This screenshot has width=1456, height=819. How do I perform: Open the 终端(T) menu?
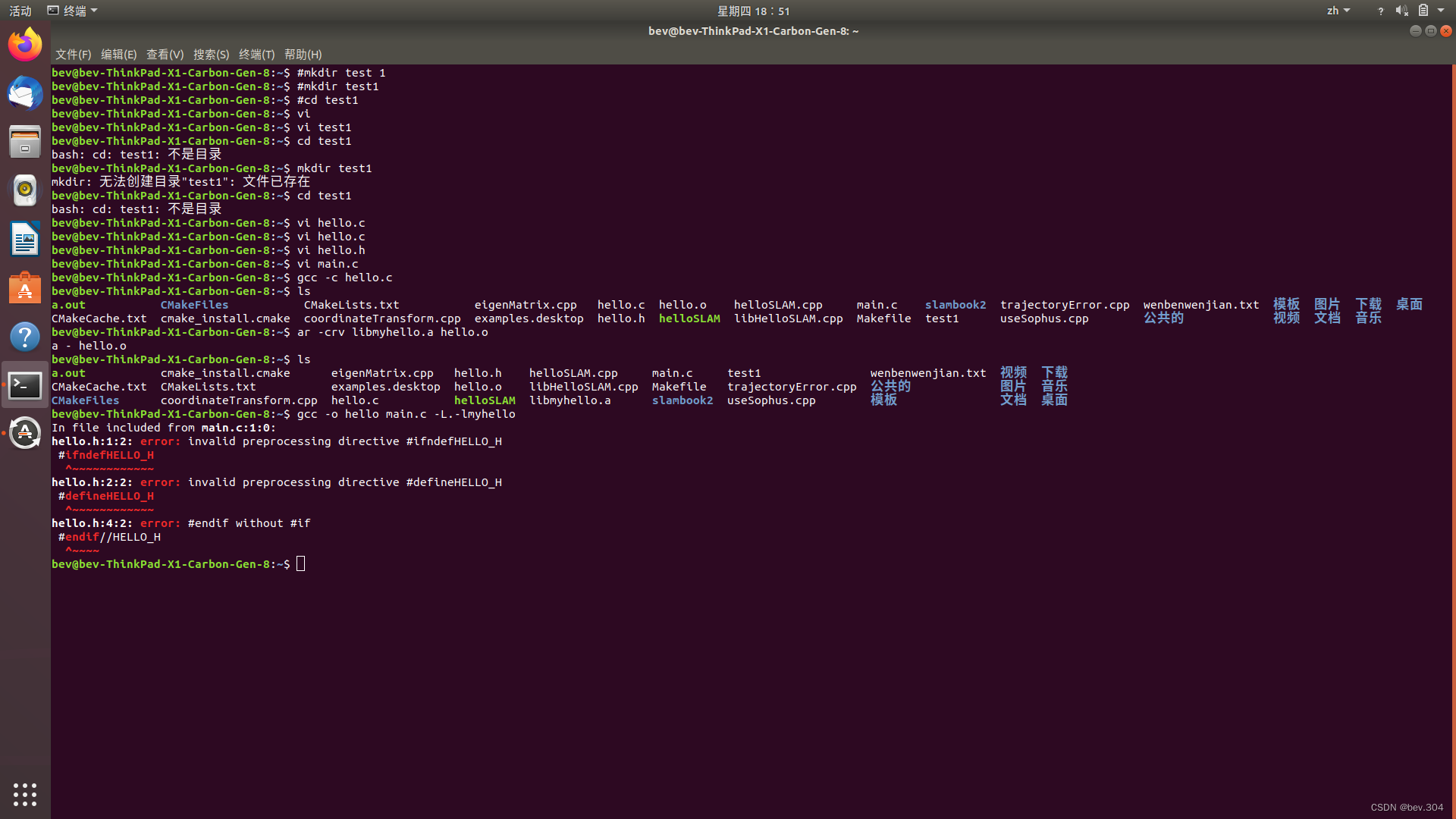256,55
